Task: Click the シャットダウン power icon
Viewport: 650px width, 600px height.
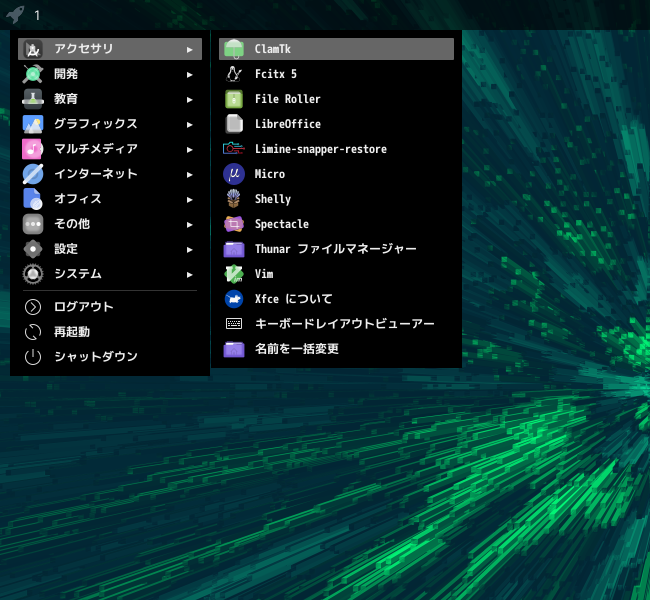Action: point(33,357)
